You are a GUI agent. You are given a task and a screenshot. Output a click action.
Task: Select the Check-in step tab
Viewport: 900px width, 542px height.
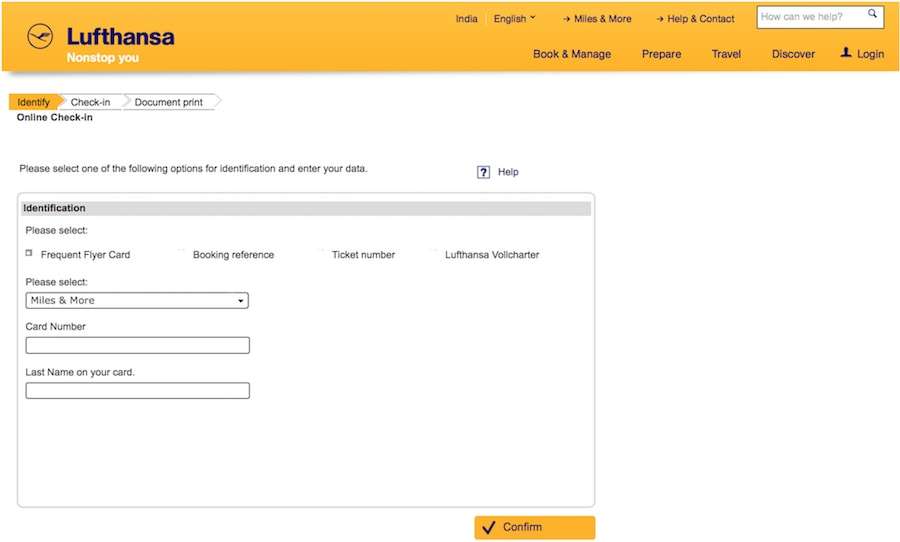[91, 102]
